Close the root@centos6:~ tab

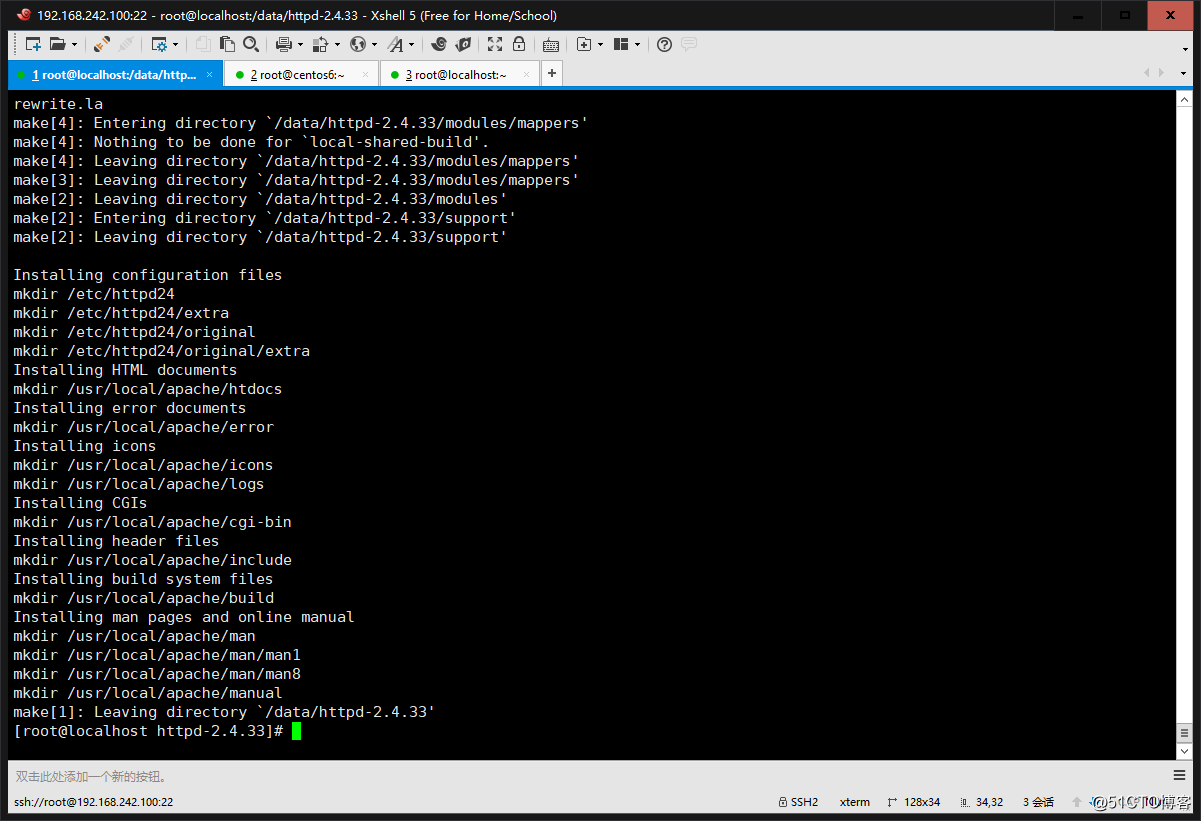click(365, 75)
